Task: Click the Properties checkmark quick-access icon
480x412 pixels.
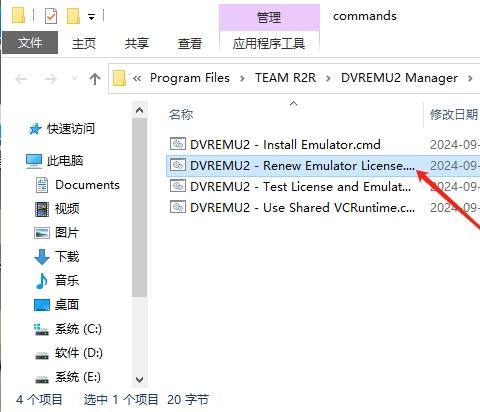Action: pos(51,16)
